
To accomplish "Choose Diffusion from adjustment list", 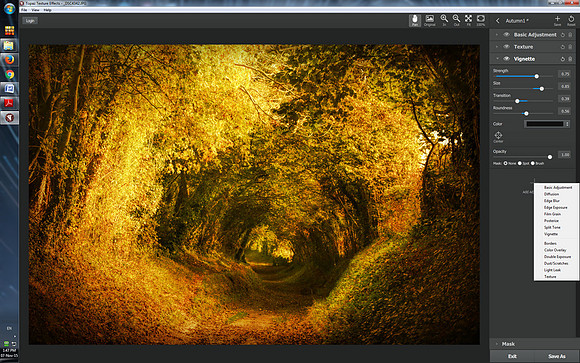I will pyautogui.click(x=551, y=194).
